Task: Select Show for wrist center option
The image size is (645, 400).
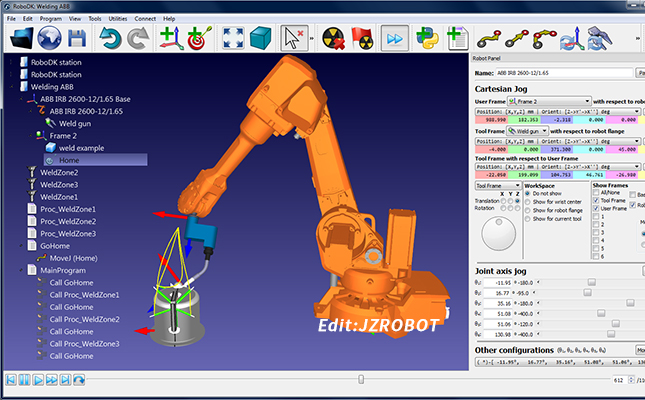Action: 527,202
